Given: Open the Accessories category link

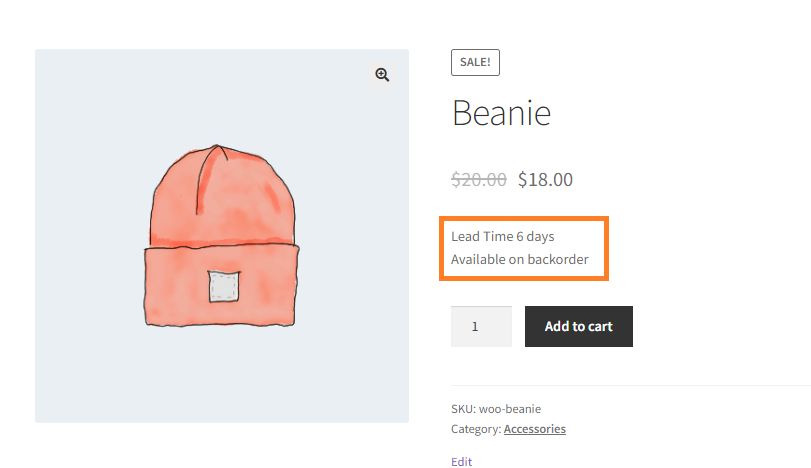Looking at the screenshot, I should [x=535, y=429].
